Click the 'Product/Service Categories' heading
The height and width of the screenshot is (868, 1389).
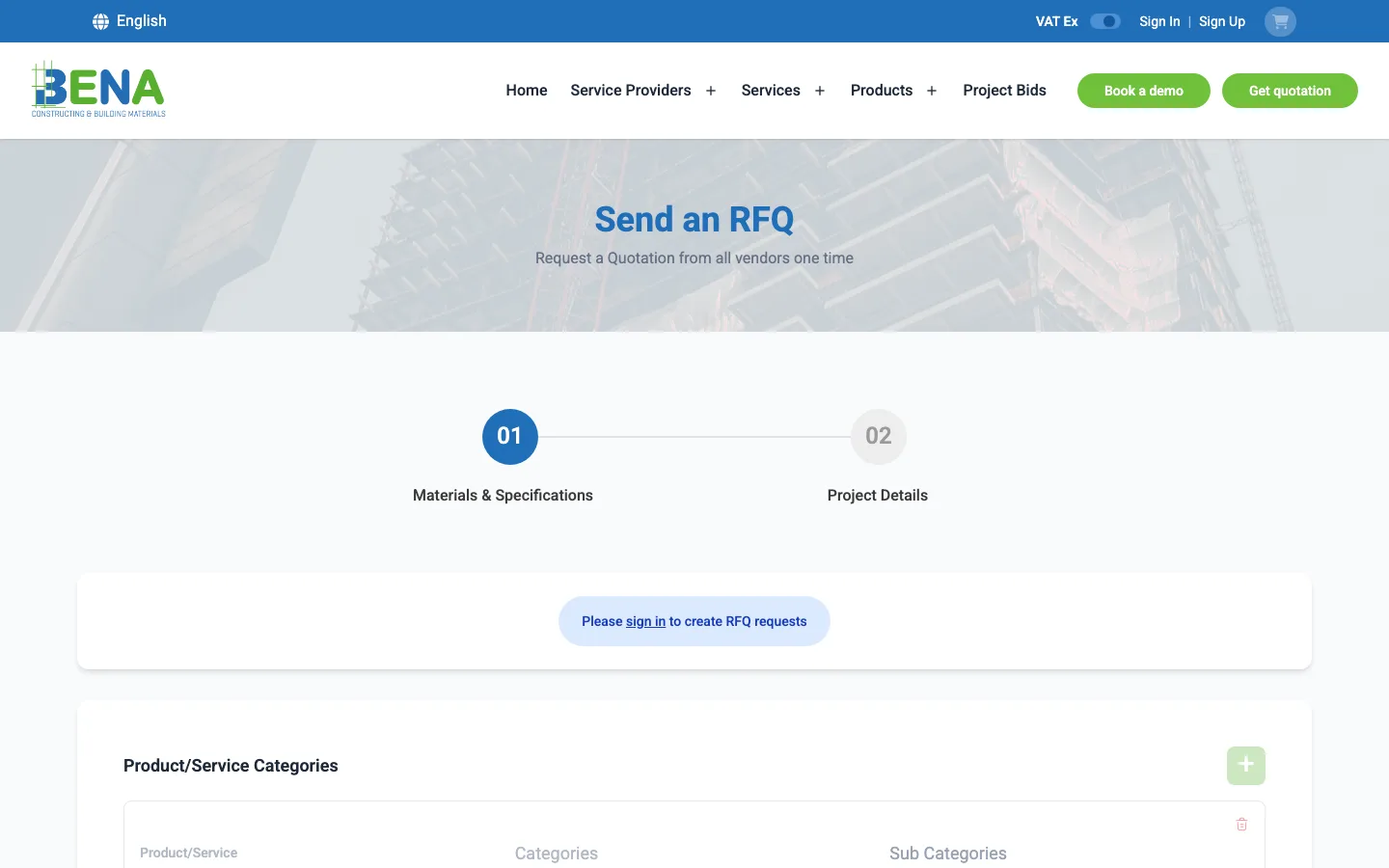pos(231,766)
